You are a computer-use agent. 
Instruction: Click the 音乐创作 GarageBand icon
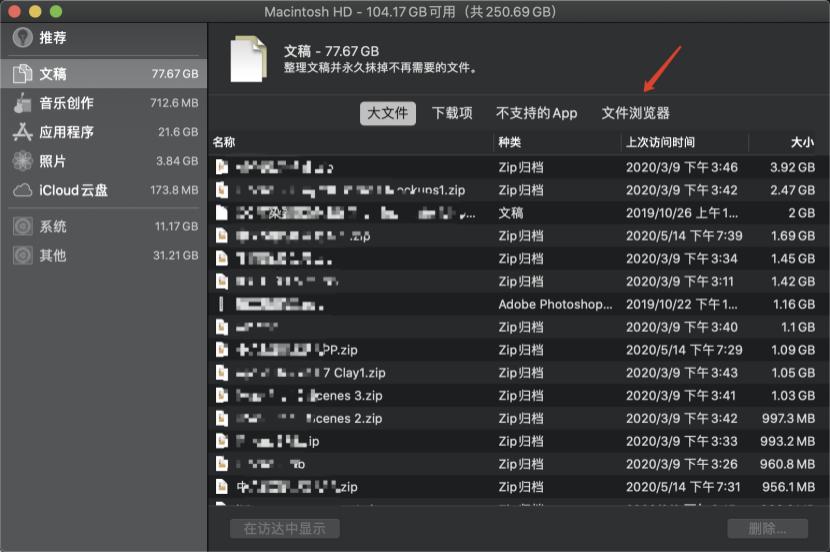tap(22, 103)
